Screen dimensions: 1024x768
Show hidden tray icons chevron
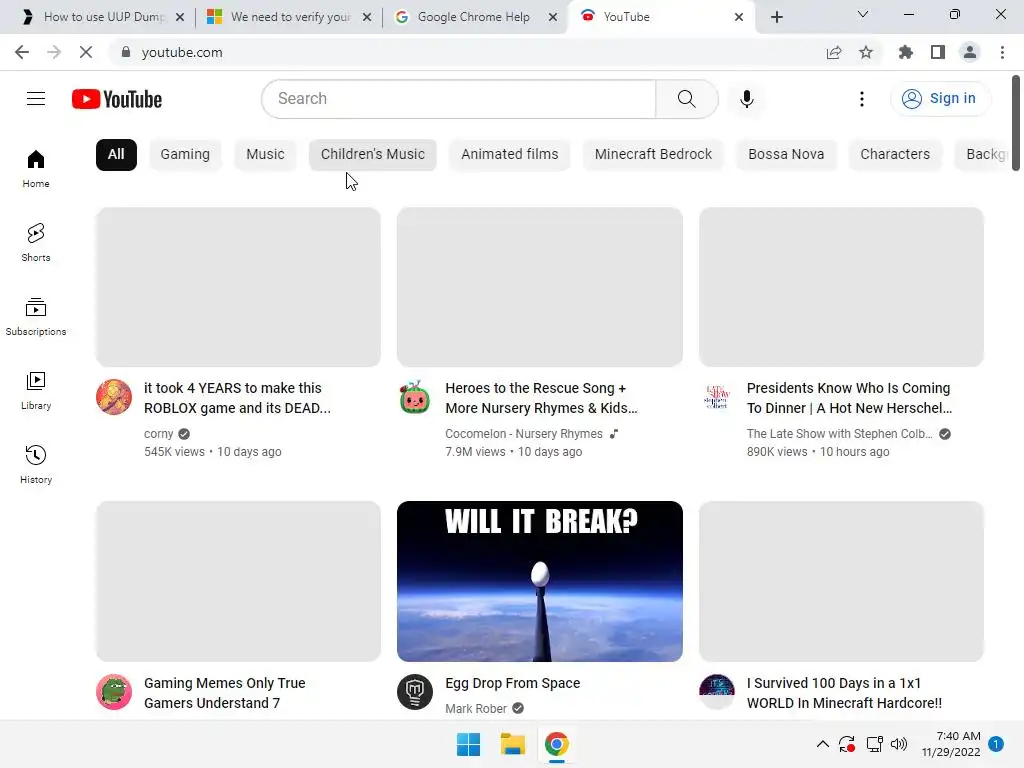[x=823, y=744]
